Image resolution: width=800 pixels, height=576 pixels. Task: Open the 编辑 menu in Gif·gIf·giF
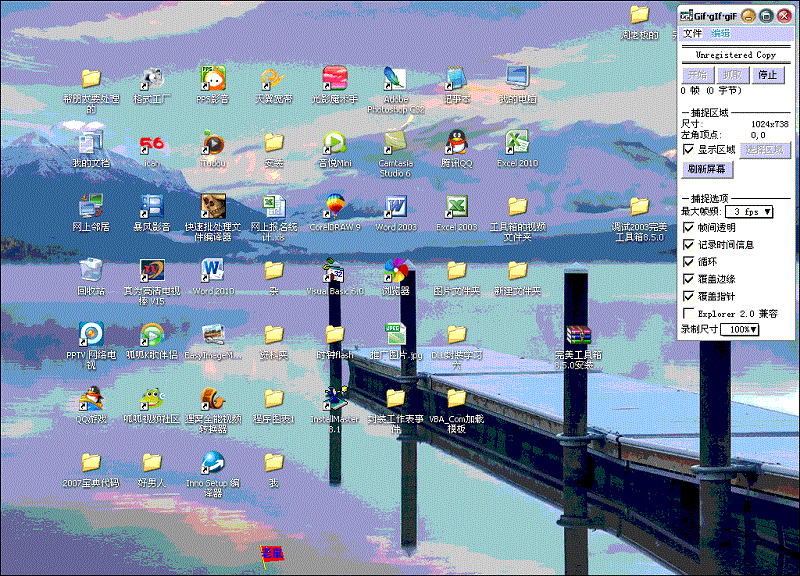point(720,34)
